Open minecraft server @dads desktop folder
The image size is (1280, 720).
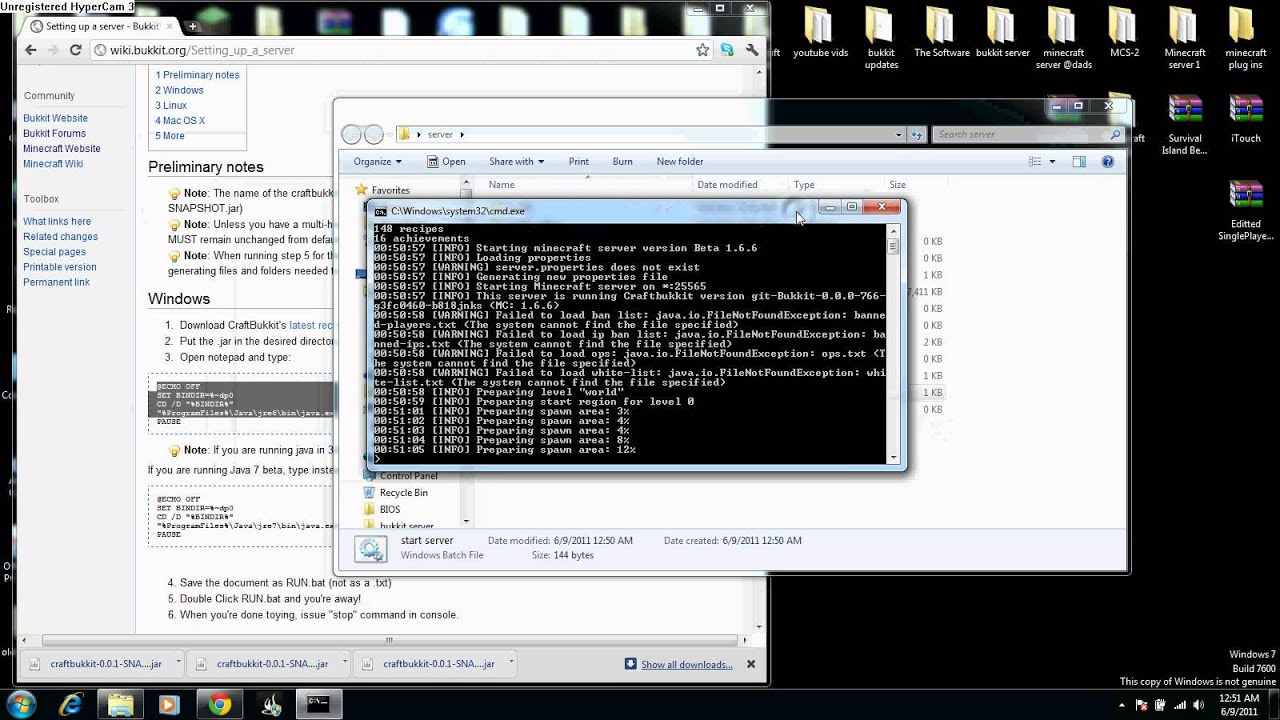coord(1063,38)
